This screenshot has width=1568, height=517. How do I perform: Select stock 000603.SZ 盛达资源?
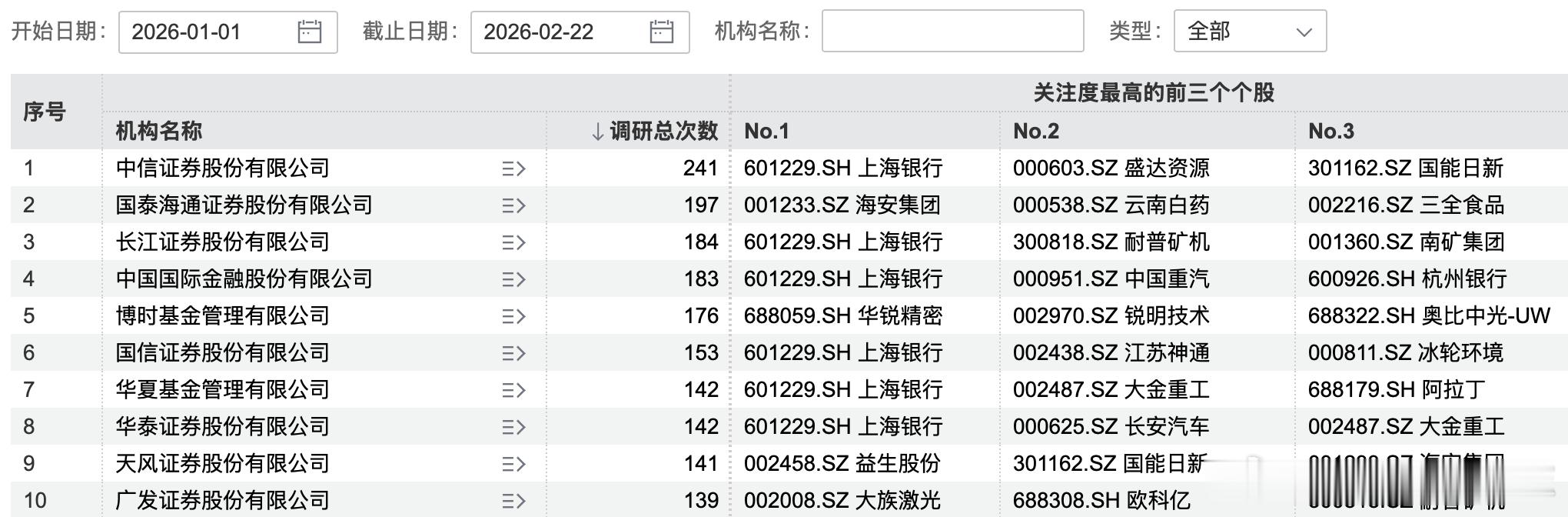coord(1111,168)
